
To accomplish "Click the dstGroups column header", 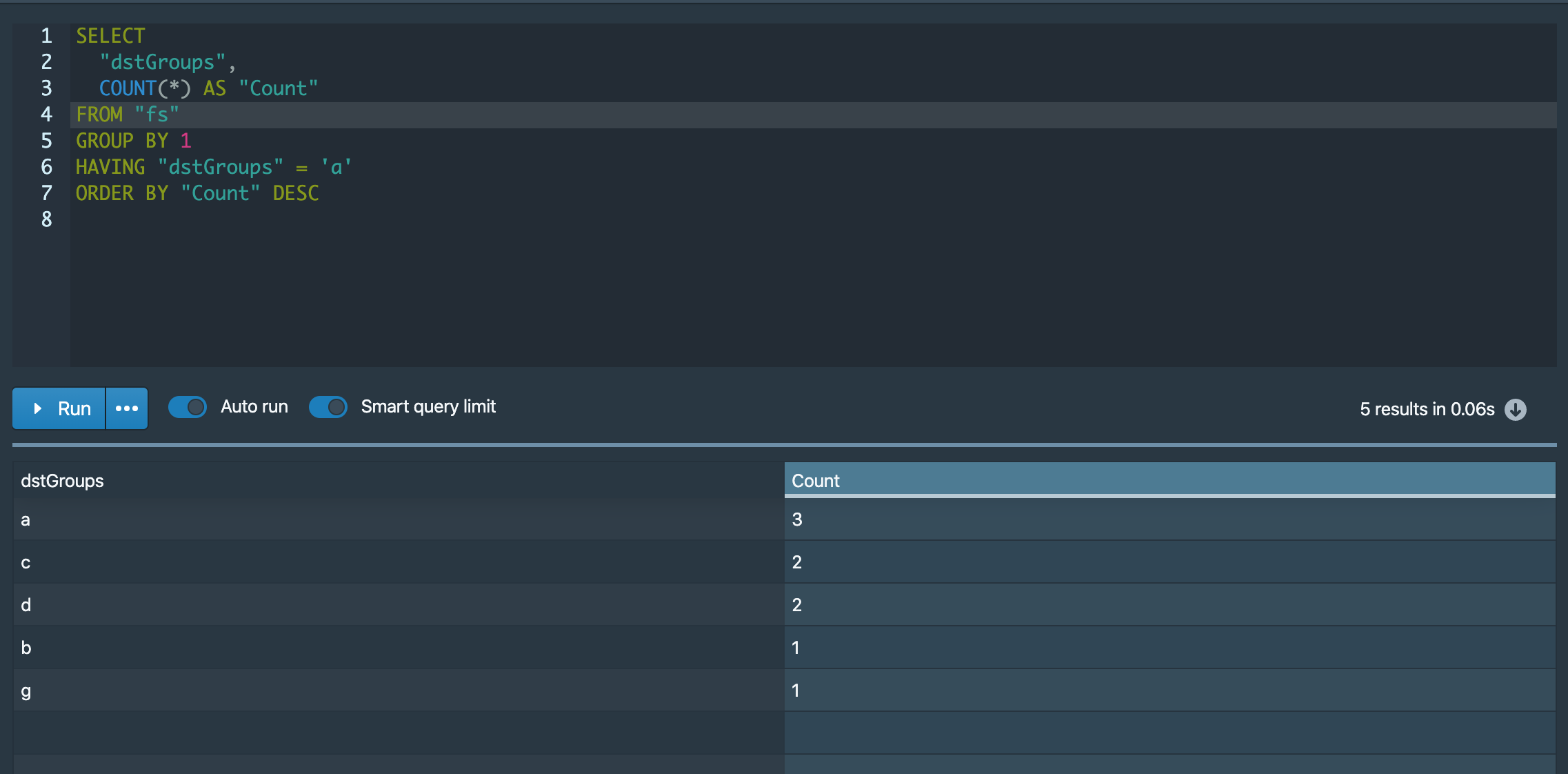I will tap(62, 481).
